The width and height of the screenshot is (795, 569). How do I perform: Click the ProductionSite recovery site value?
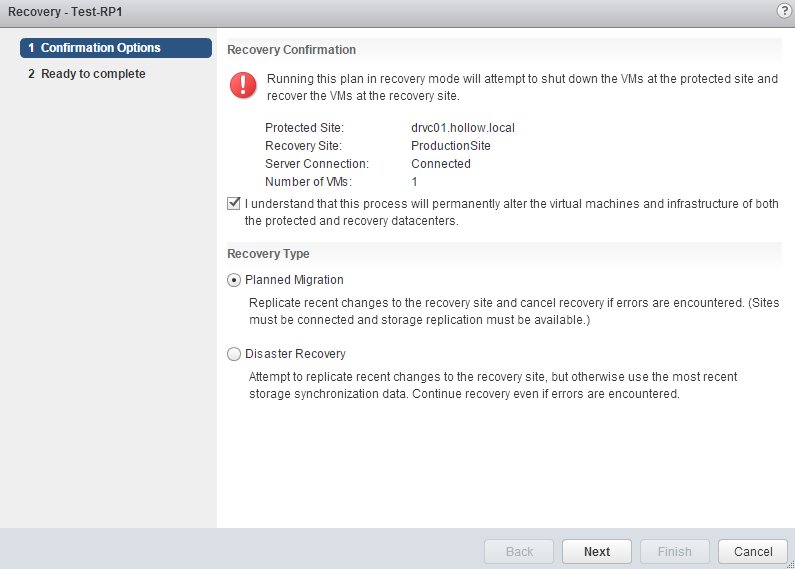(x=451, y=146)
